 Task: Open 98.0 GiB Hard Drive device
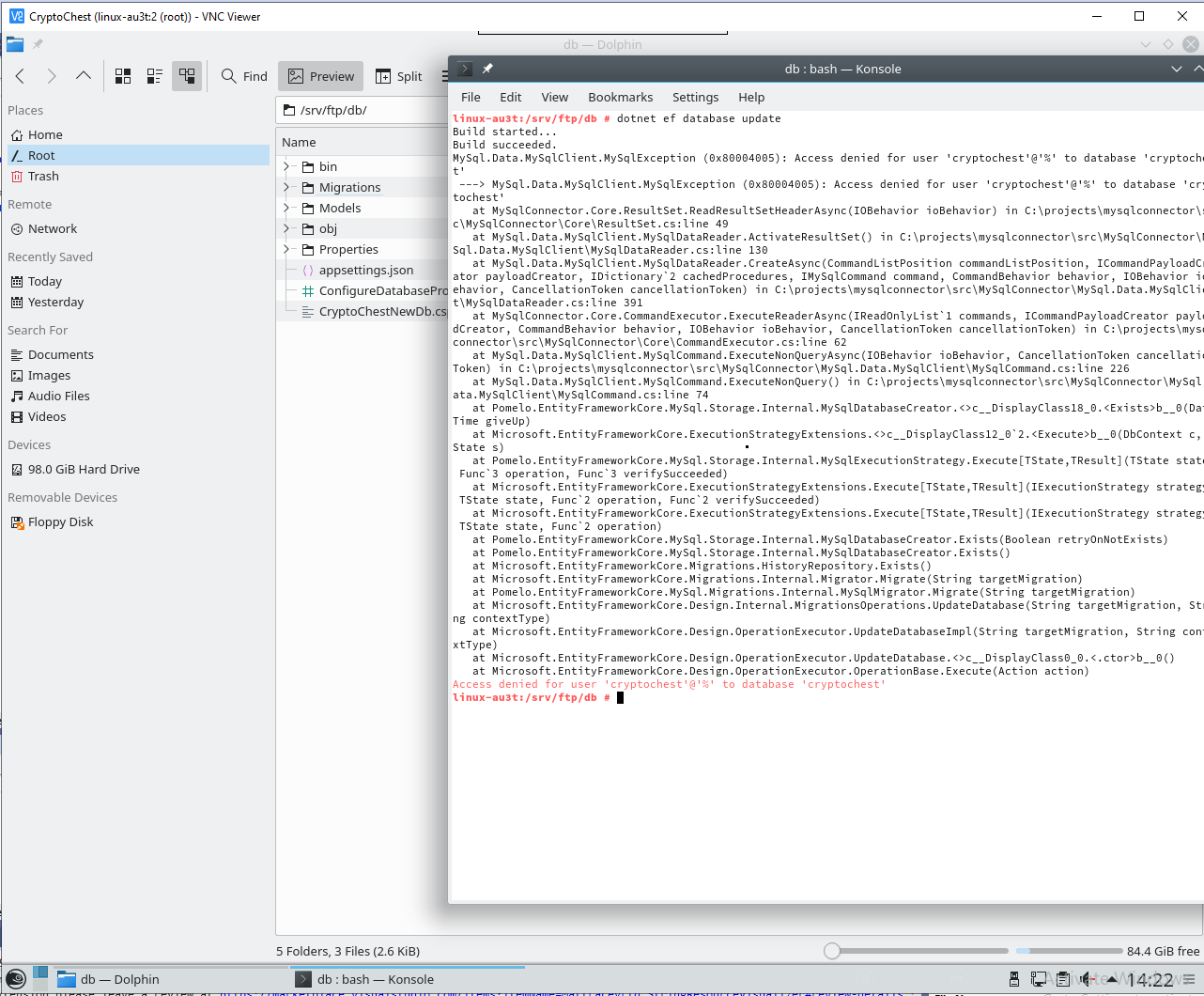[138, 469]
